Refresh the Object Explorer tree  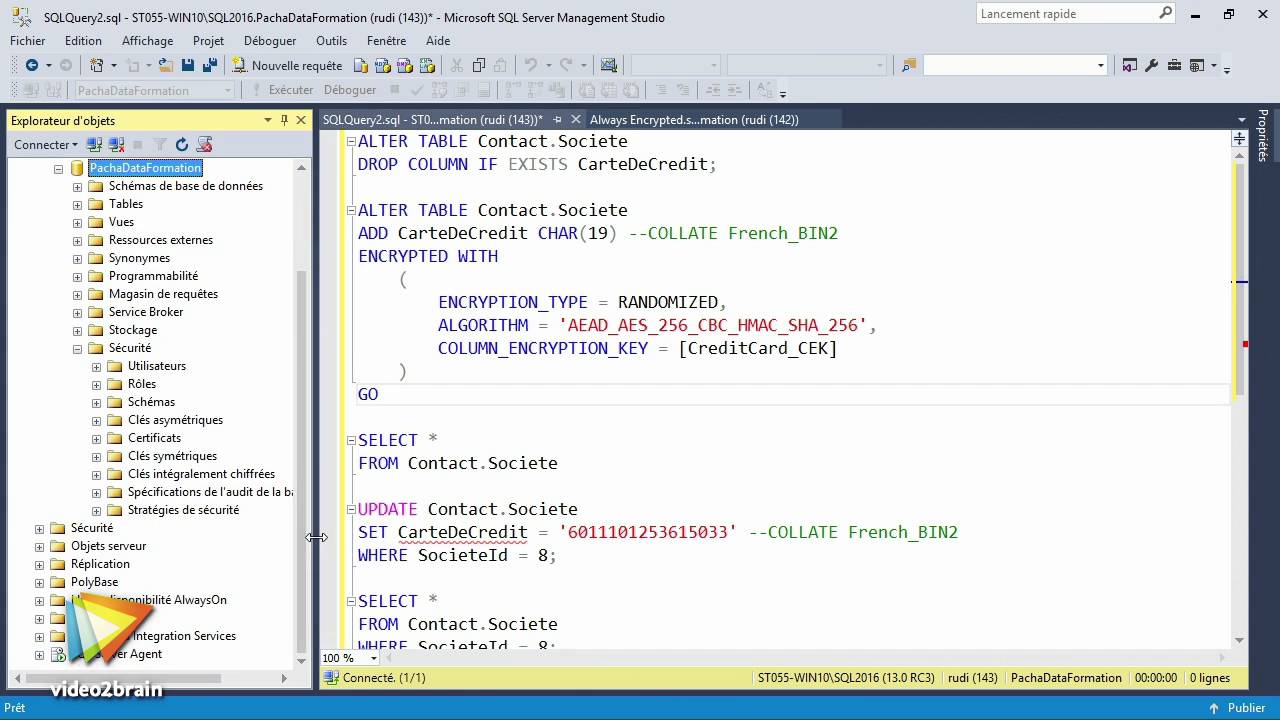point(182,145)
